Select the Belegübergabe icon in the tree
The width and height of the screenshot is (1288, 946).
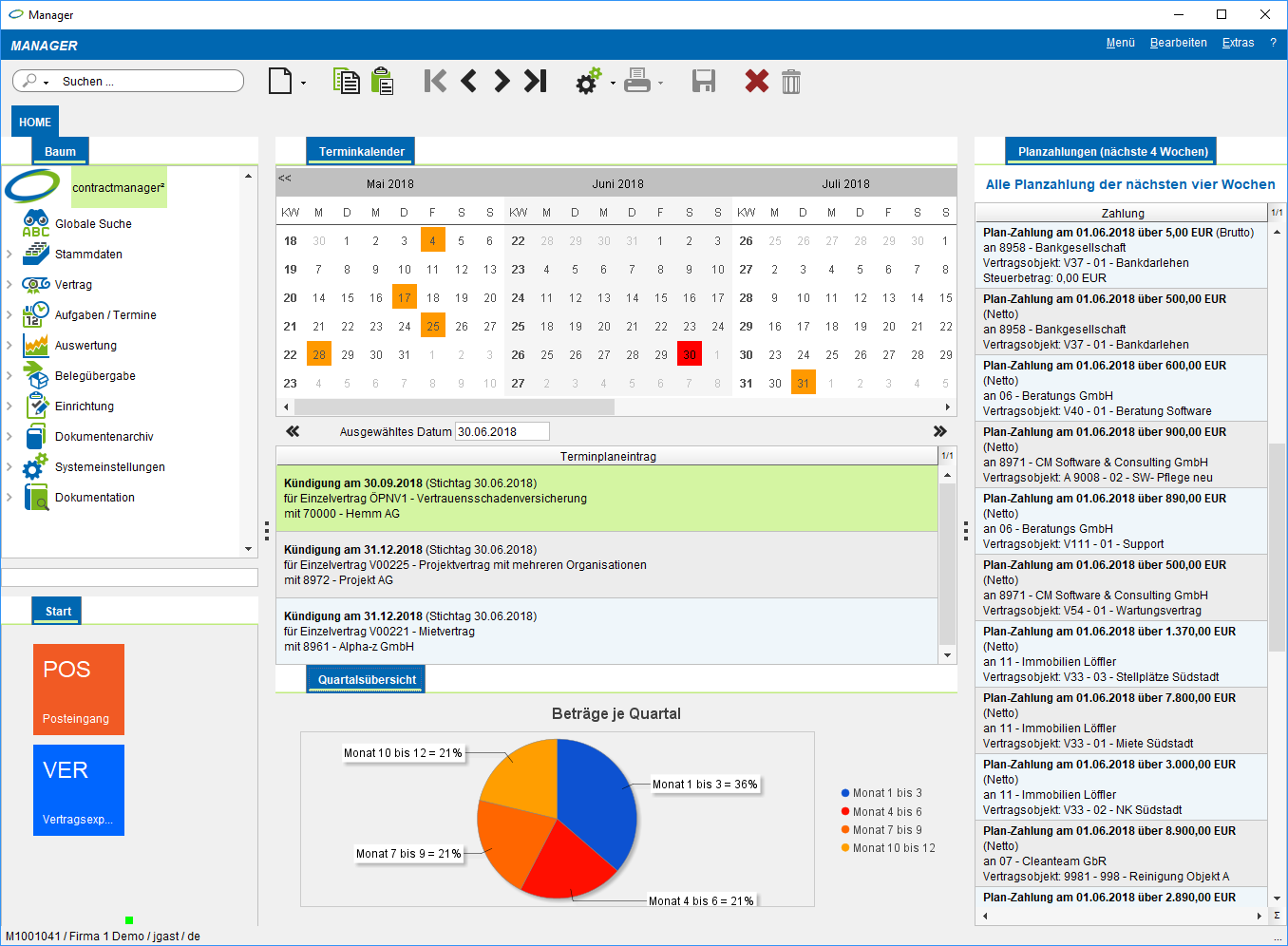tap(36, 375)
